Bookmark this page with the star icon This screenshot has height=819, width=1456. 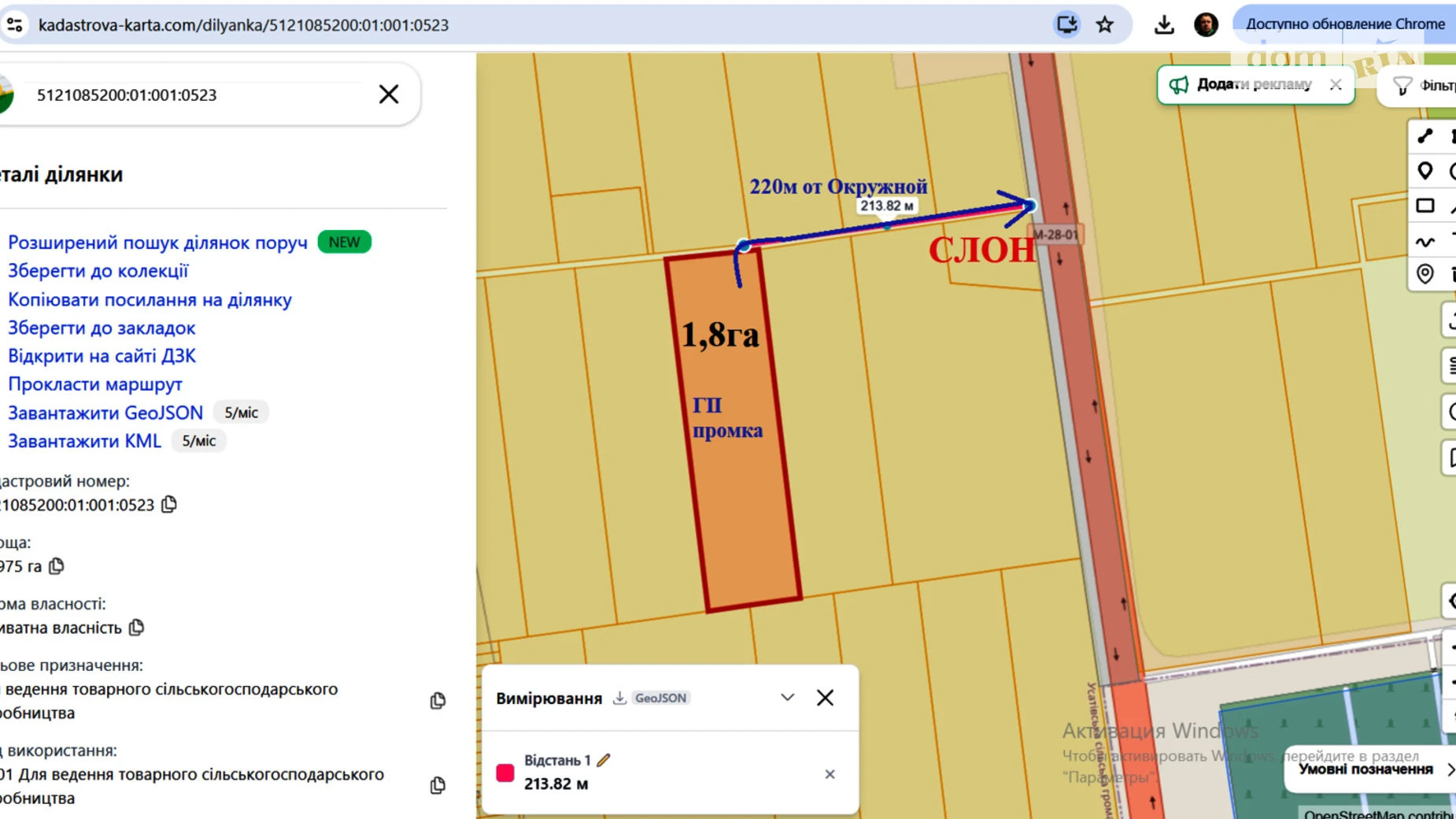click(x=1105, y=24)
